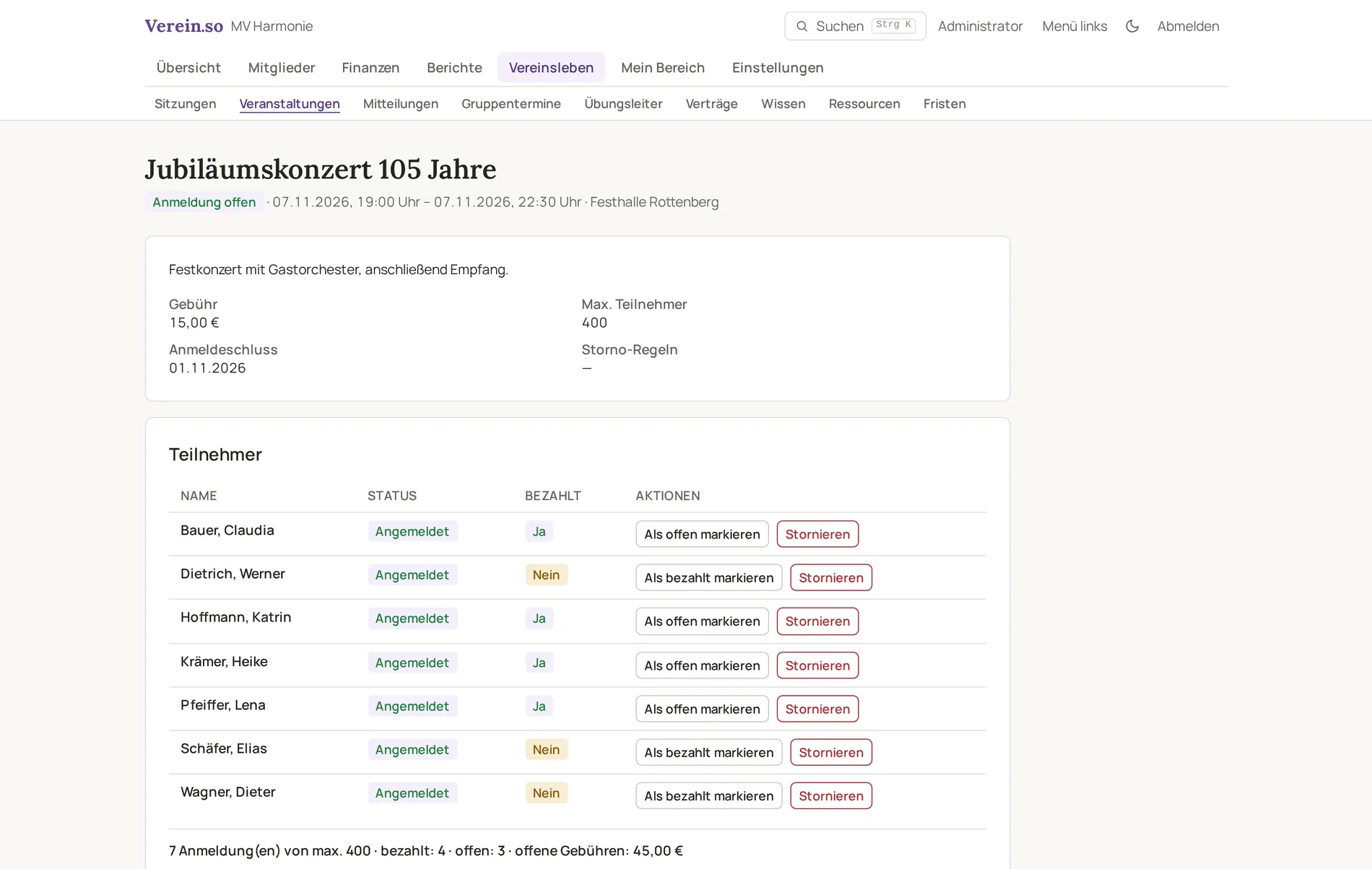This screenshot has width=1372, height=869.
Task: Mark Krämer, Heike as offen
Action: (x=702, y=665)
